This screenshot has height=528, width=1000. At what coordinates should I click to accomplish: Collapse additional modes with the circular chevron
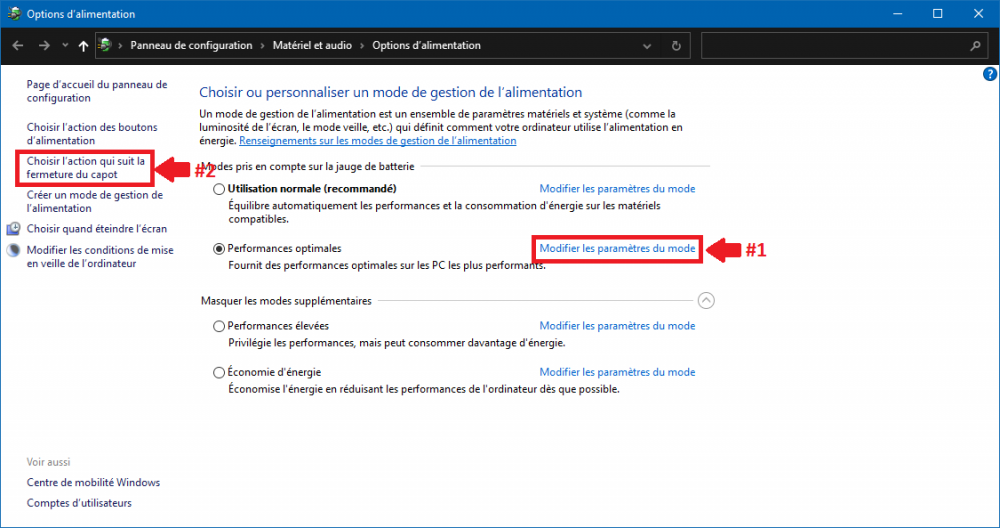[x=706, y=300]
